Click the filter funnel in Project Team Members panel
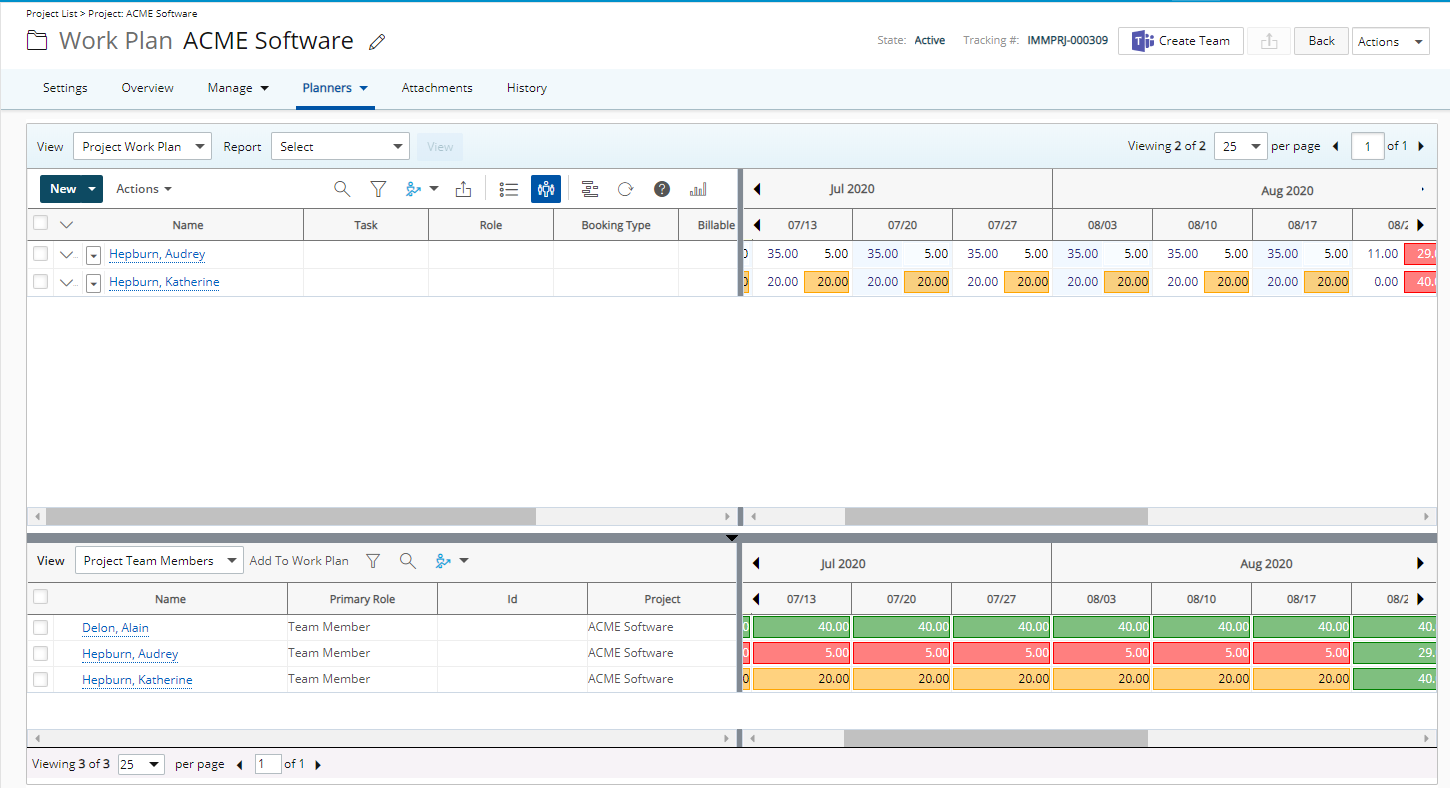 373,561
